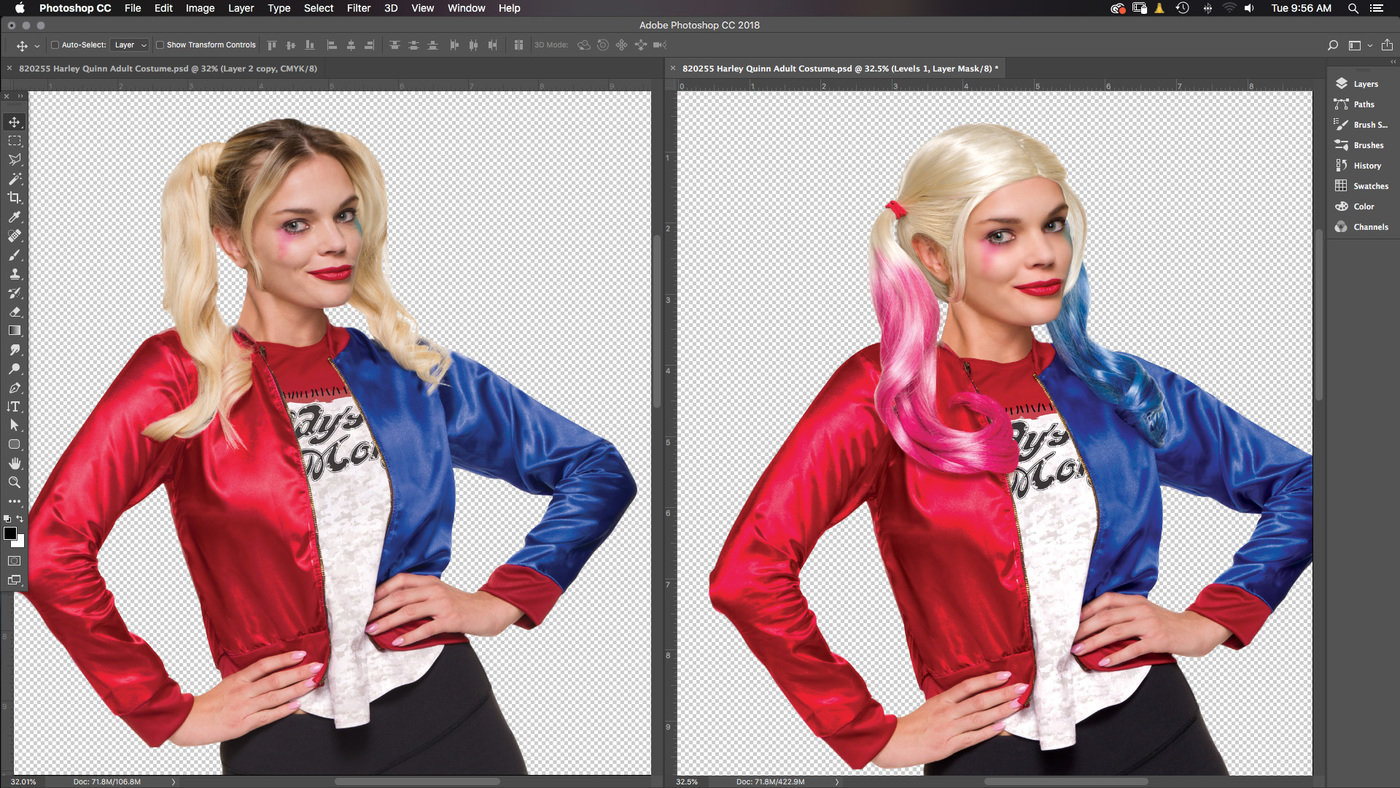
Task: Select the History Brush tool
Action: pyautogui.click(x=14, y=293)
